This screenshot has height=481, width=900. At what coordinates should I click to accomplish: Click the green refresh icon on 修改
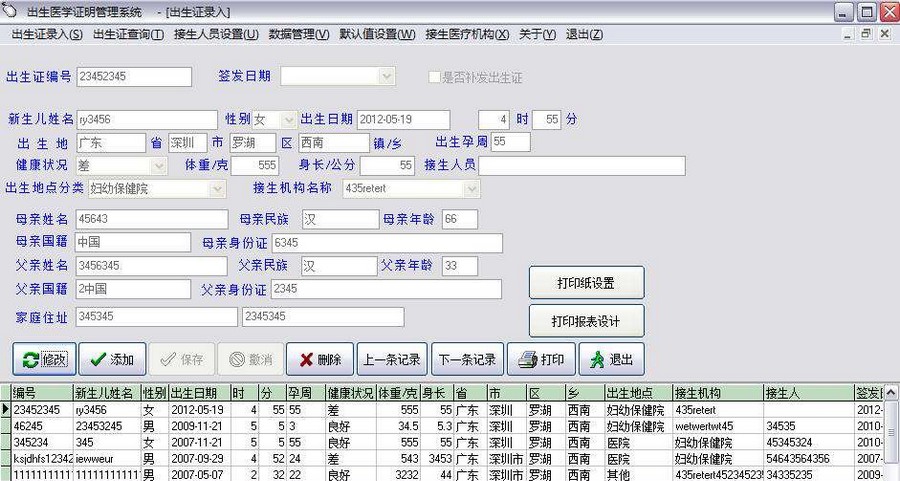point(30,360)
